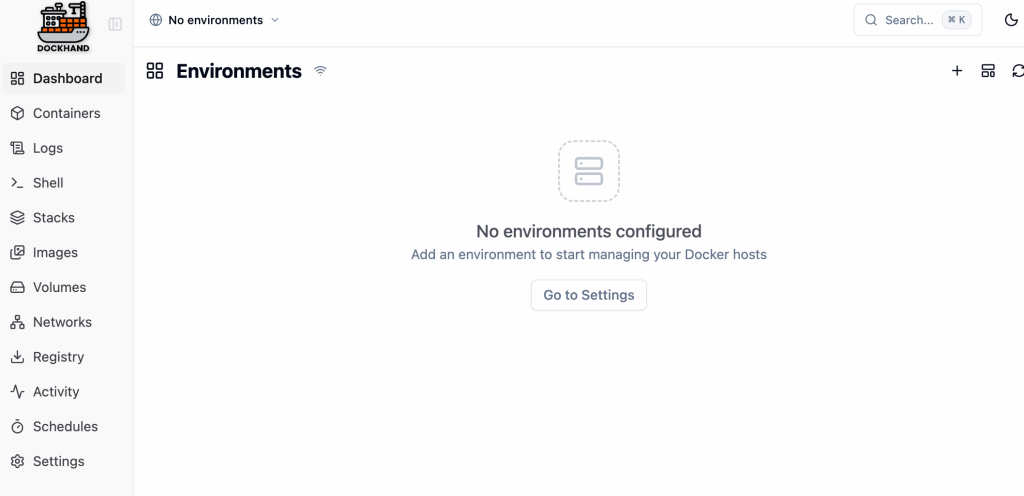This screenshot has width=1024, height=496.
Task: Open Schedules from the sidebar
Action: click(65, 427)
